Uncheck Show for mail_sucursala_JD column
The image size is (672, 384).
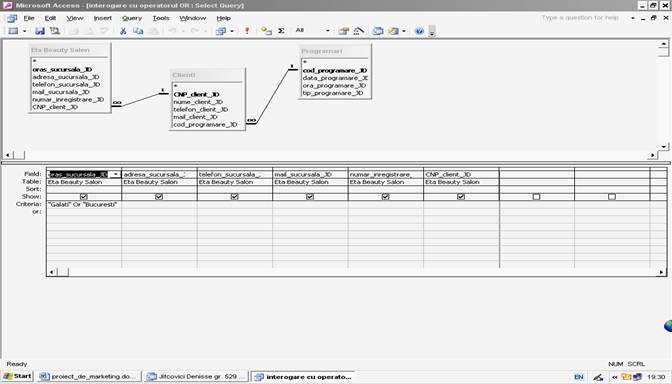(310, 196)
